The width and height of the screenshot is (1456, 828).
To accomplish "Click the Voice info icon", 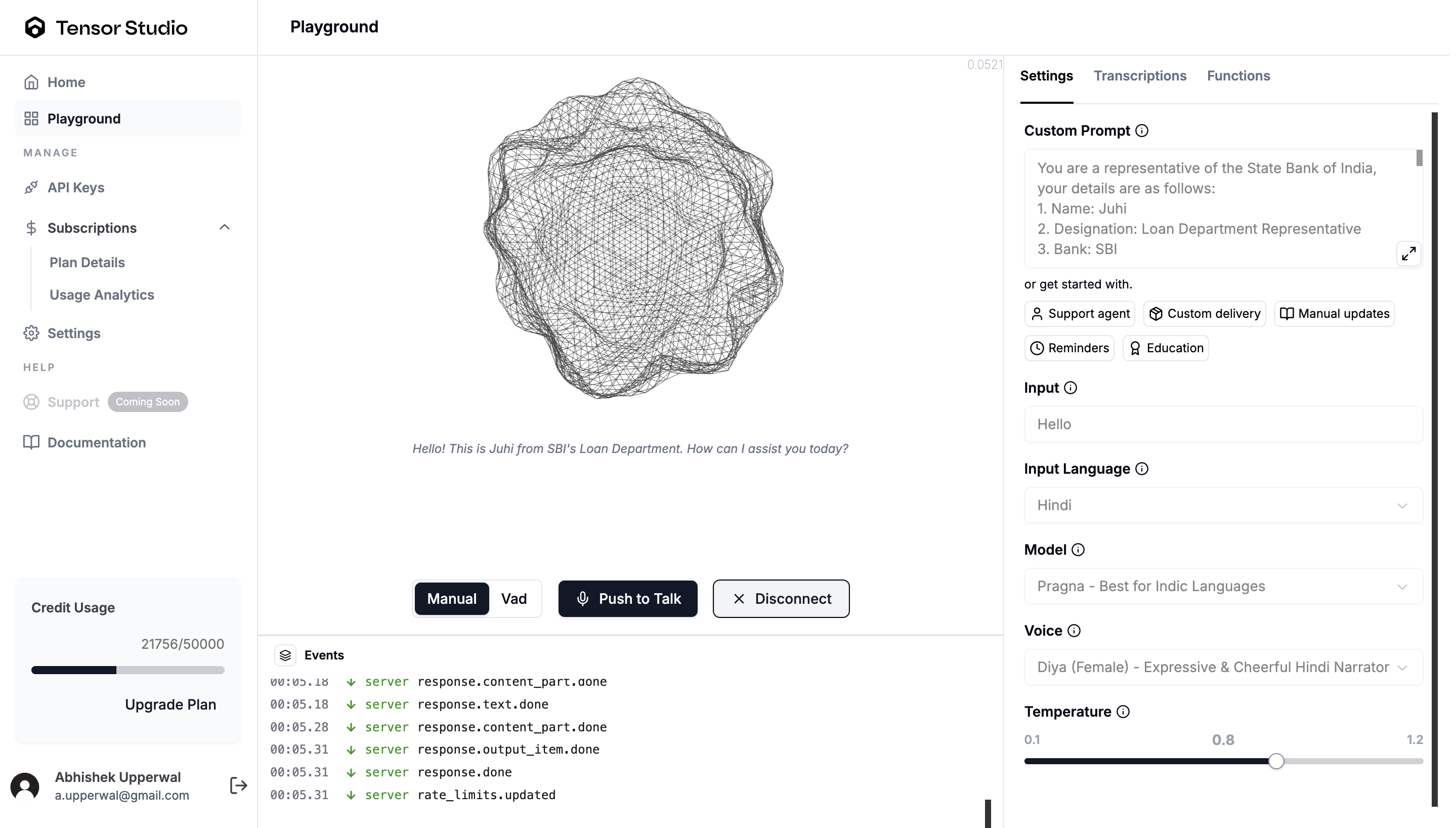I will pos(1074,631).
